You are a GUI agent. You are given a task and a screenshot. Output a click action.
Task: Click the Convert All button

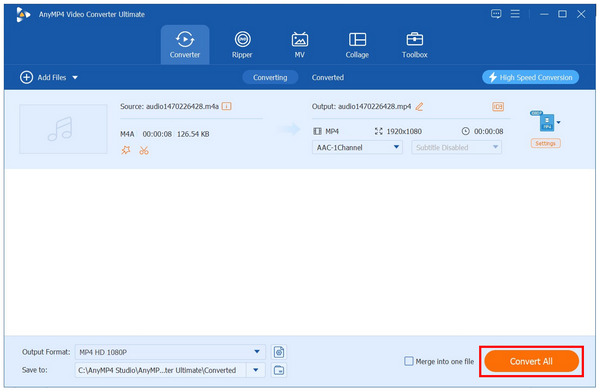click(531, 361)
